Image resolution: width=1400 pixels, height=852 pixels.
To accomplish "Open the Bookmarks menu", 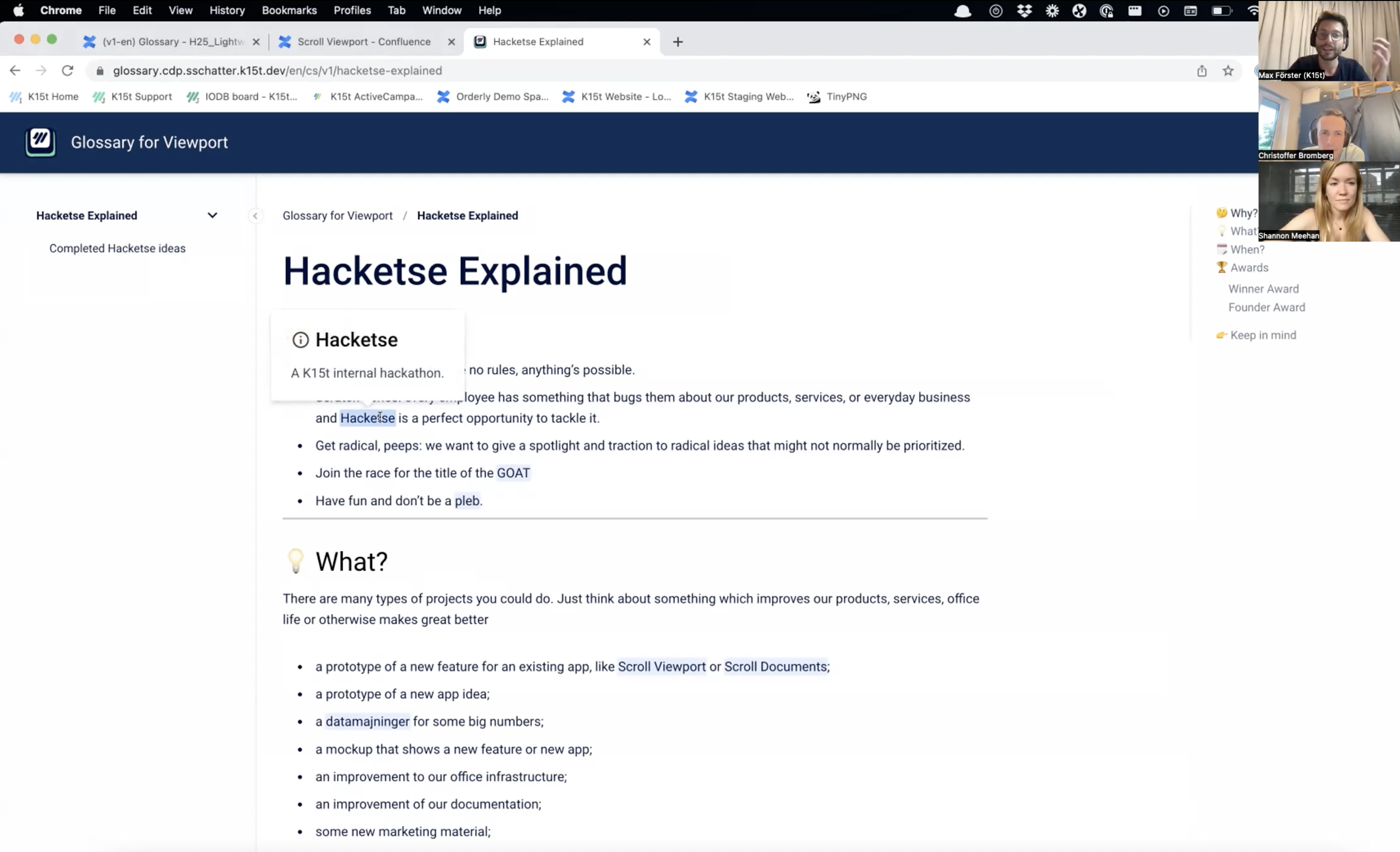I will click(289, 10).
